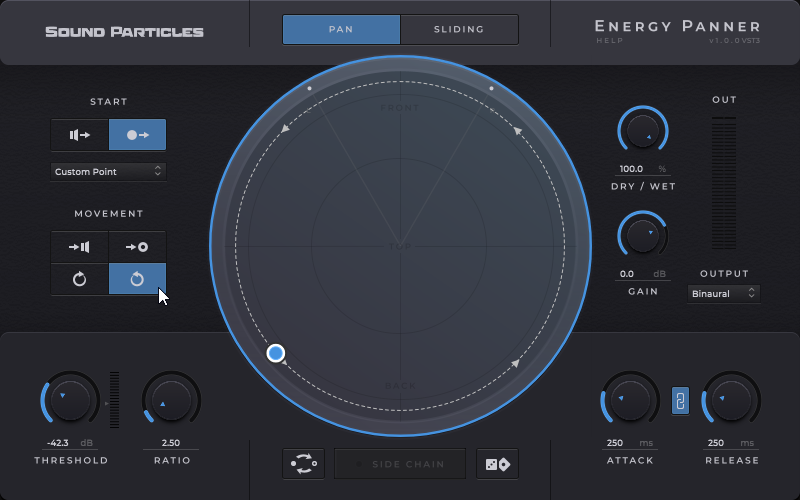
Task: Choose the move-toward-speaker movement icon
Action: point(80,247)
